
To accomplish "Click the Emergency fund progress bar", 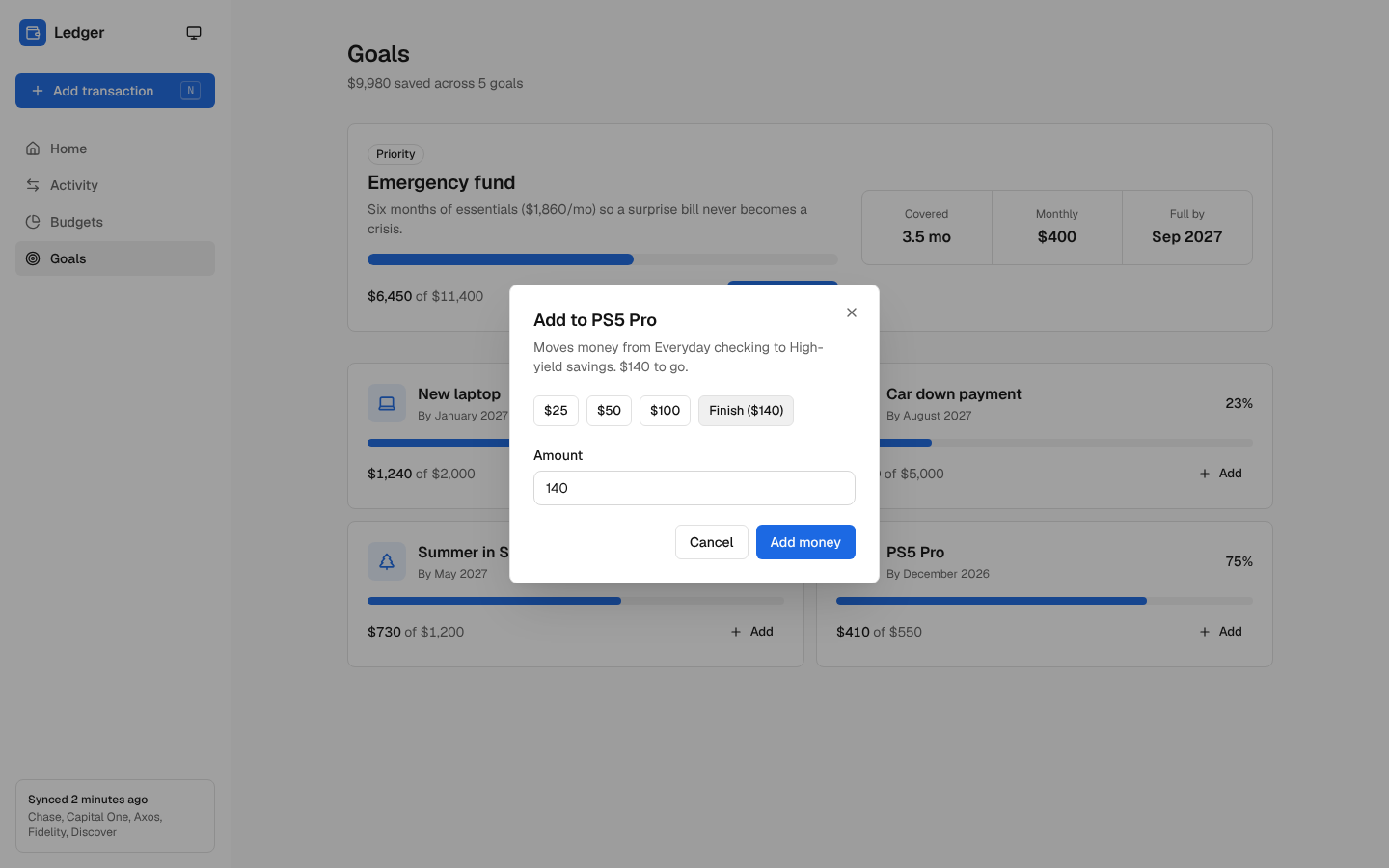I will click(603, 259).
